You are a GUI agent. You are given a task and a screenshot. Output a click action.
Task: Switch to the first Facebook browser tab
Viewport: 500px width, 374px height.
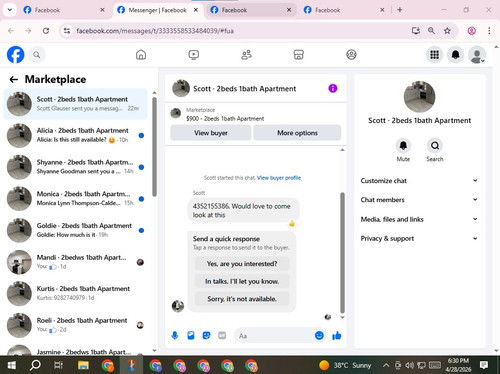pyautogui.click(x=63, y=10)
